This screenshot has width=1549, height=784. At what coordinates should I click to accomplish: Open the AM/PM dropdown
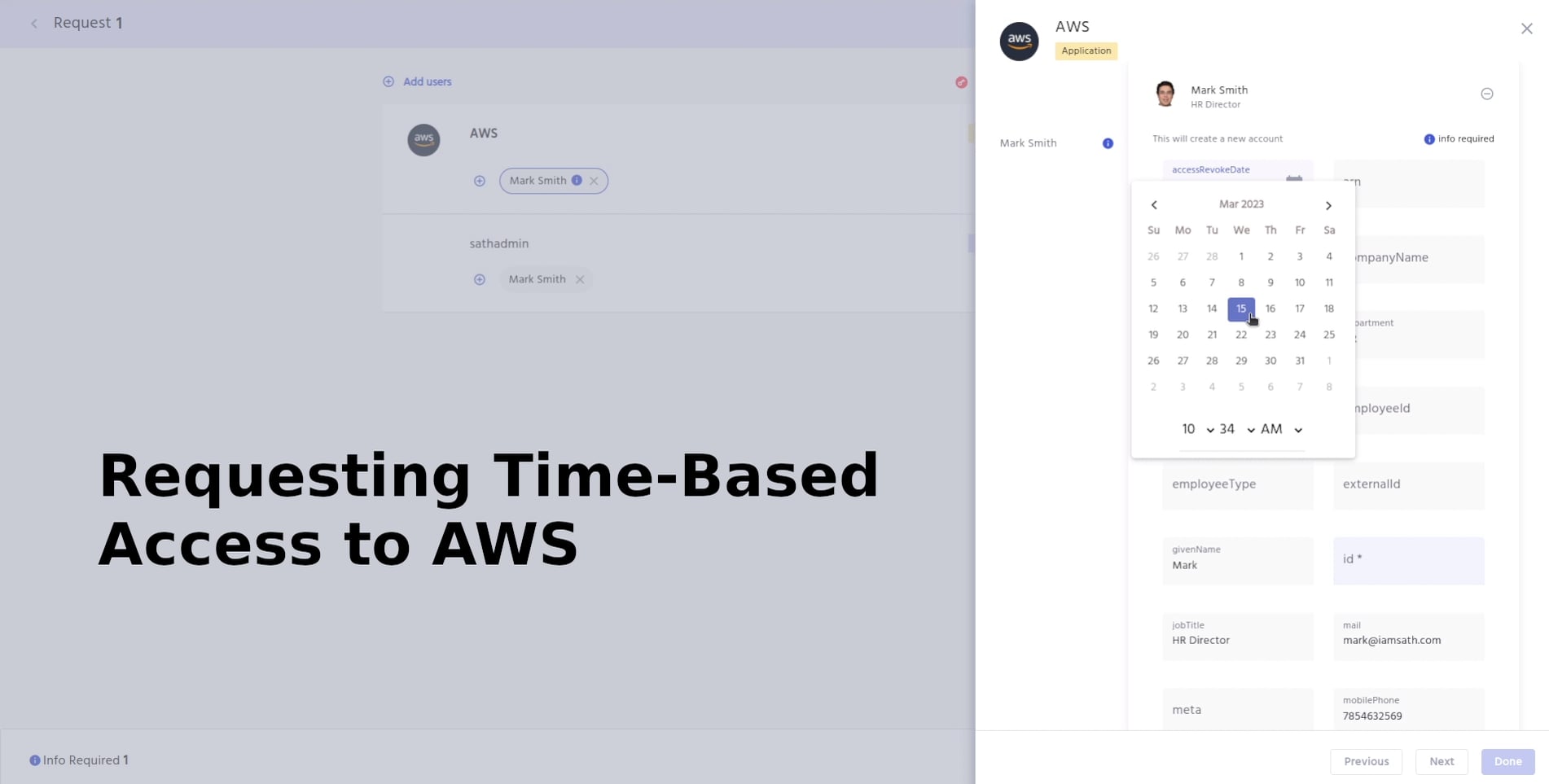[x=1282, y=429]
